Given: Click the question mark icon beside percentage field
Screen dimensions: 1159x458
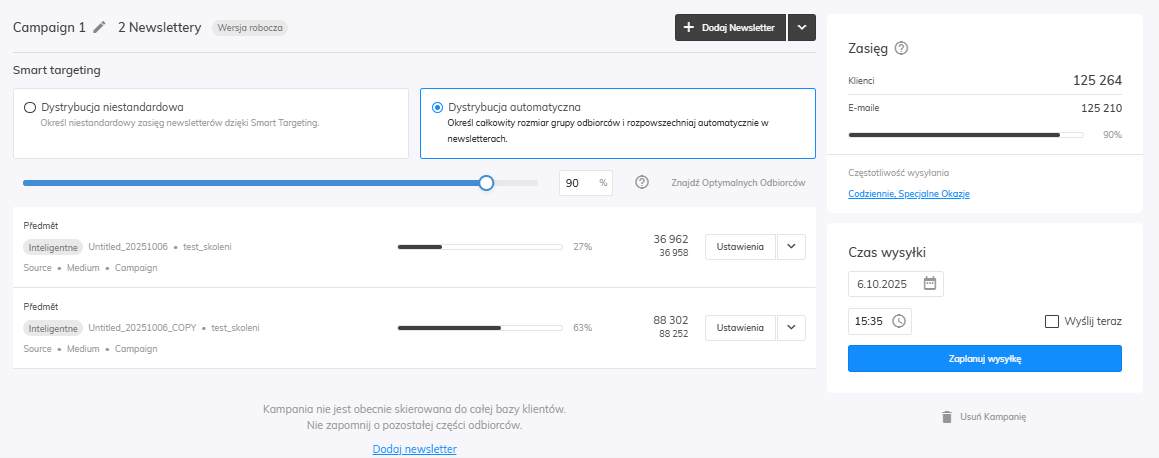Looking at the screenshot, I should [642, 183].
